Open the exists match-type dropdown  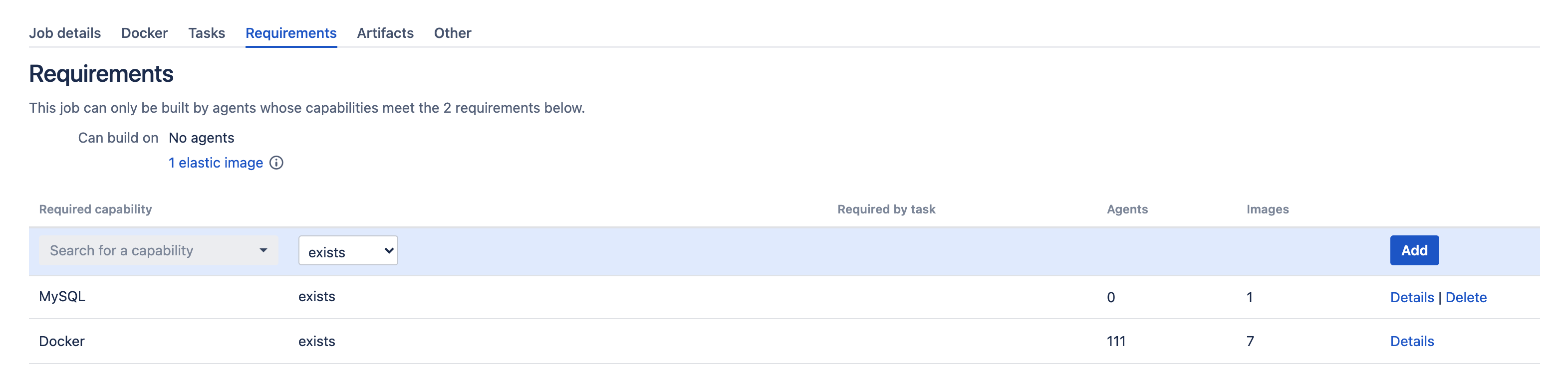(348, 251)
